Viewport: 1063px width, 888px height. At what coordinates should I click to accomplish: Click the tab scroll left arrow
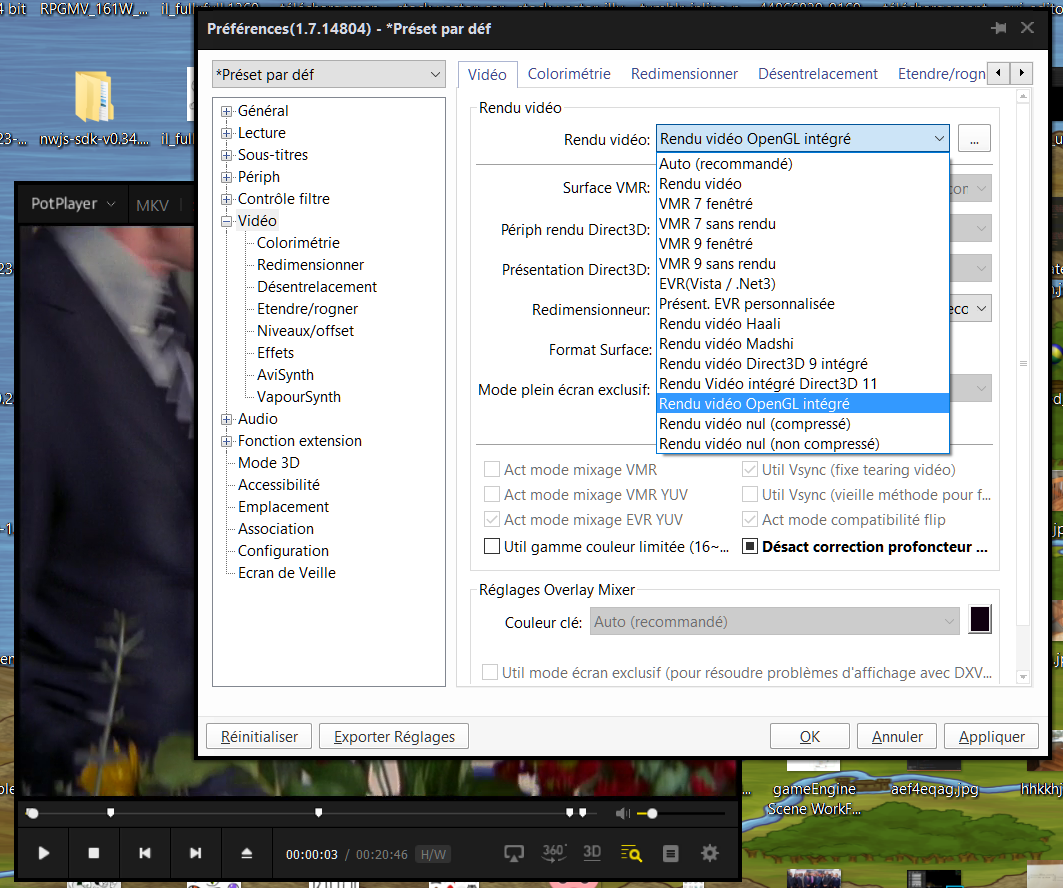coord(999,73)
